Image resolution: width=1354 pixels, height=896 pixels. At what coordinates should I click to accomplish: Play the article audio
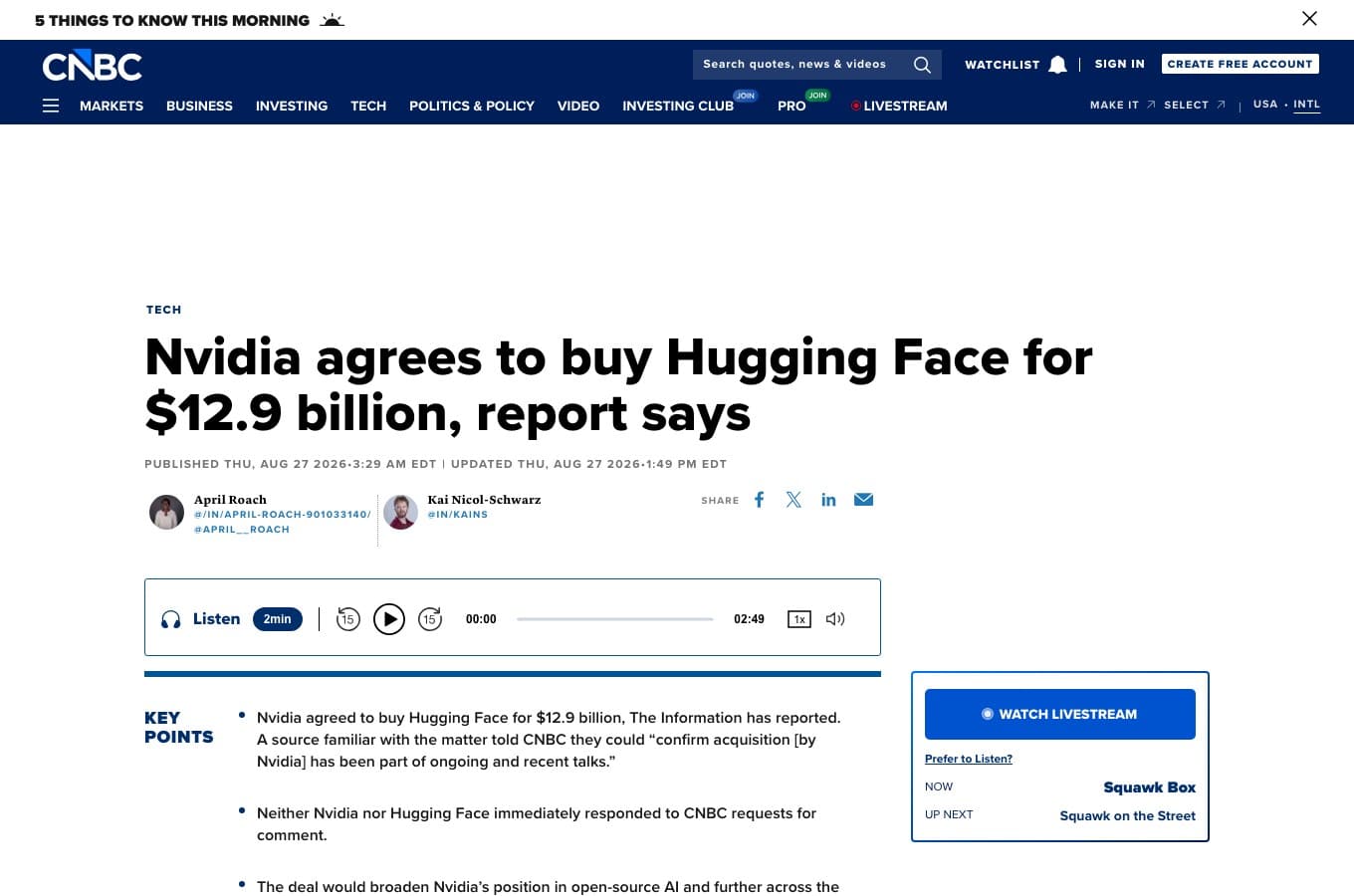[x=388, y=619]
